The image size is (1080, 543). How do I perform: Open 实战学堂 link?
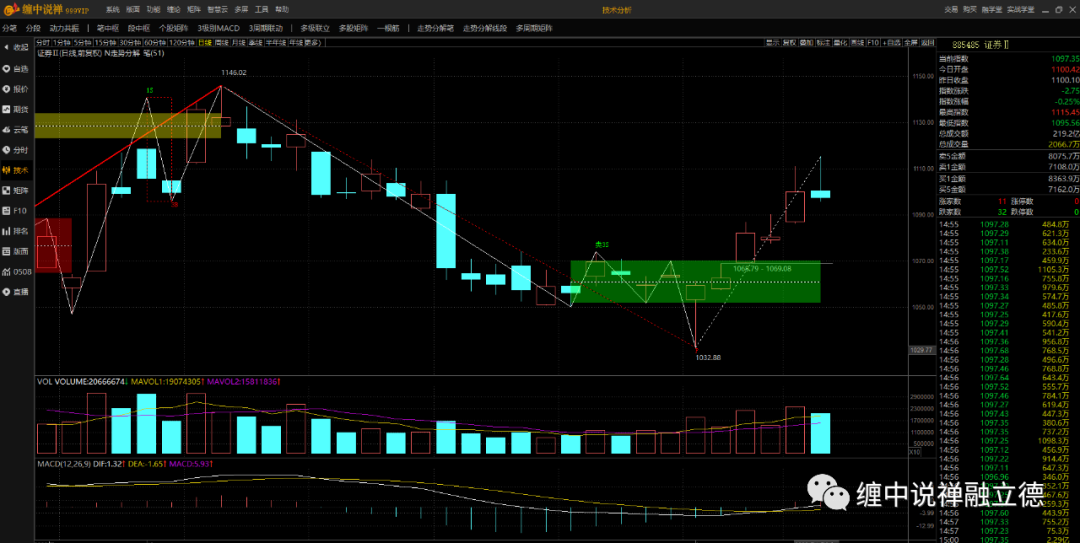1020,10
